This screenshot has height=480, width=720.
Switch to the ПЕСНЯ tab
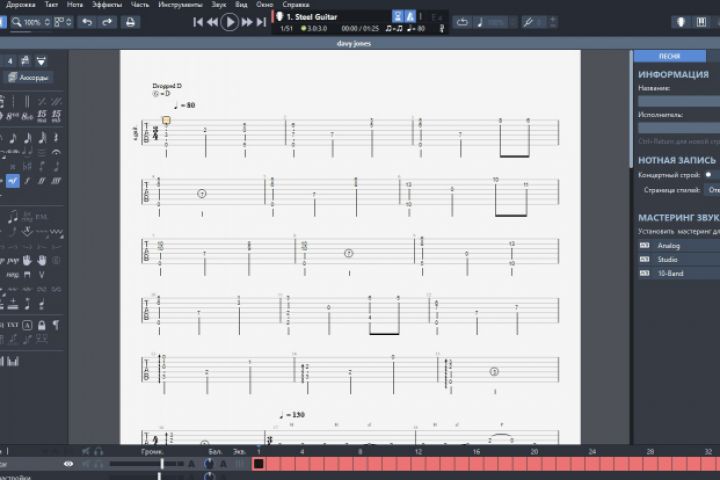(669, 56)
